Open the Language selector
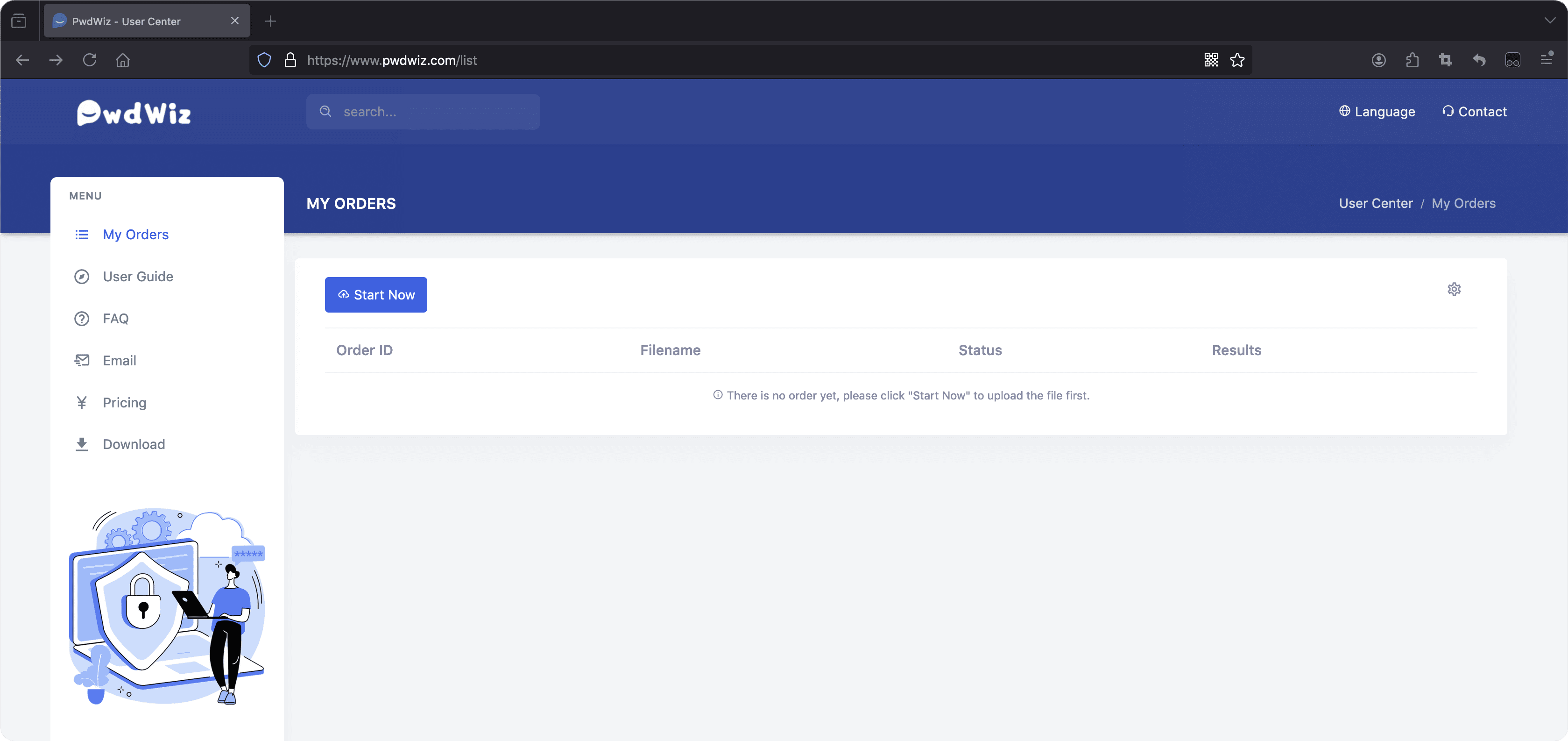This screenshot has width=1568, height=741. [1377, 111]
